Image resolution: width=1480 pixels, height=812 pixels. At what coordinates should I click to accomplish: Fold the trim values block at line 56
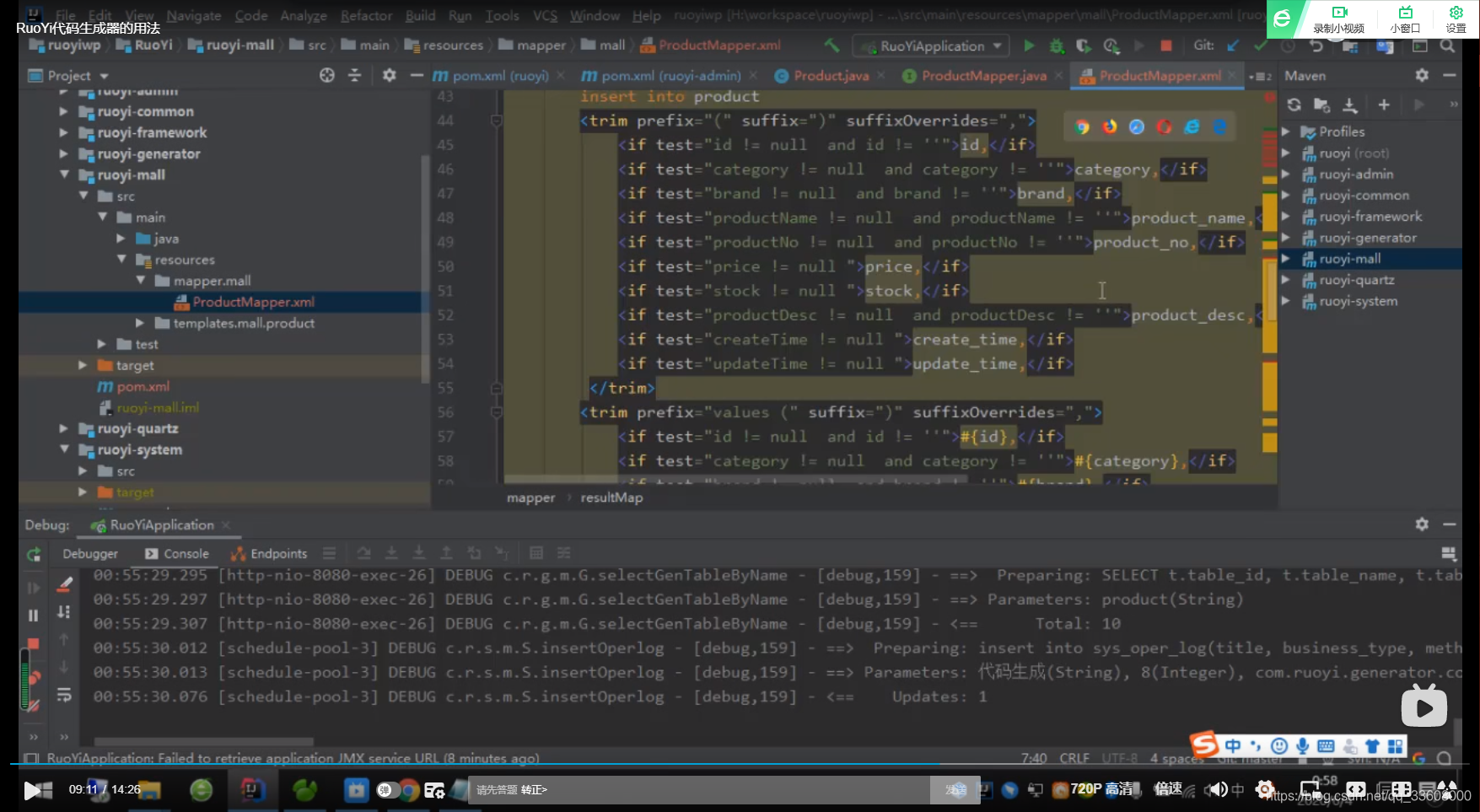(497, 412)
